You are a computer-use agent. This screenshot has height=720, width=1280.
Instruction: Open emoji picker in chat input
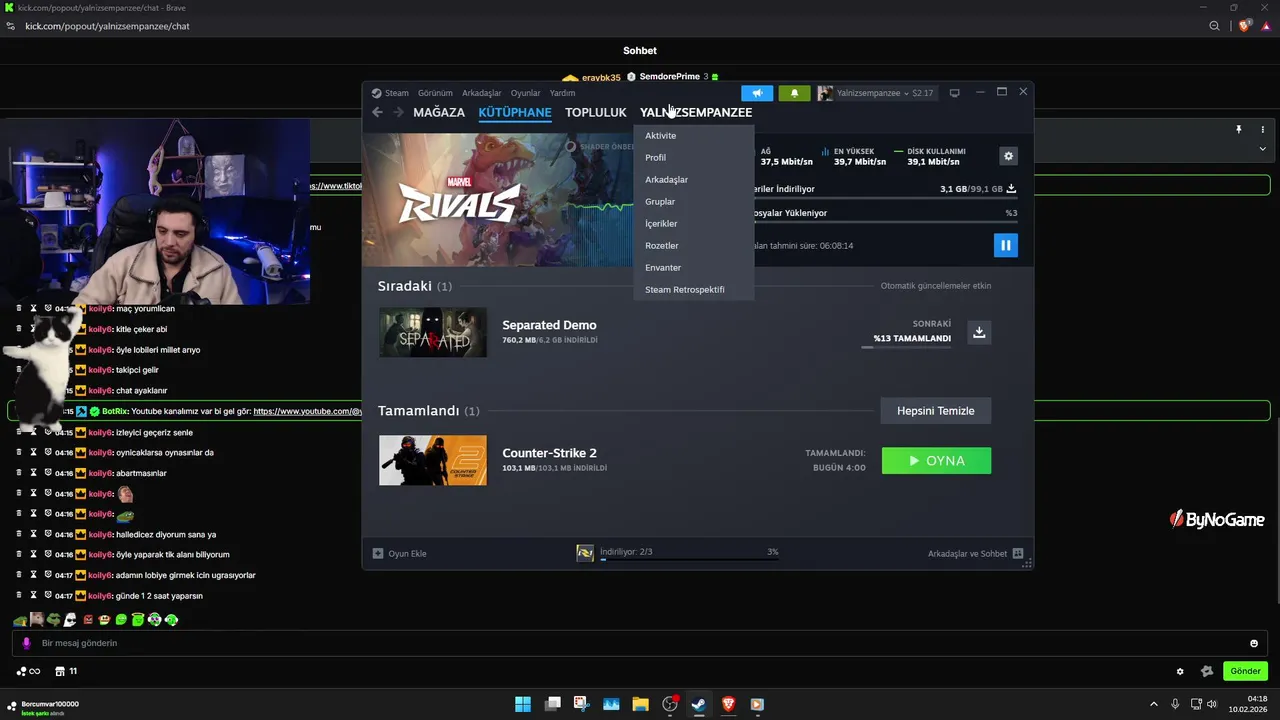click(x=1254, y=643)
